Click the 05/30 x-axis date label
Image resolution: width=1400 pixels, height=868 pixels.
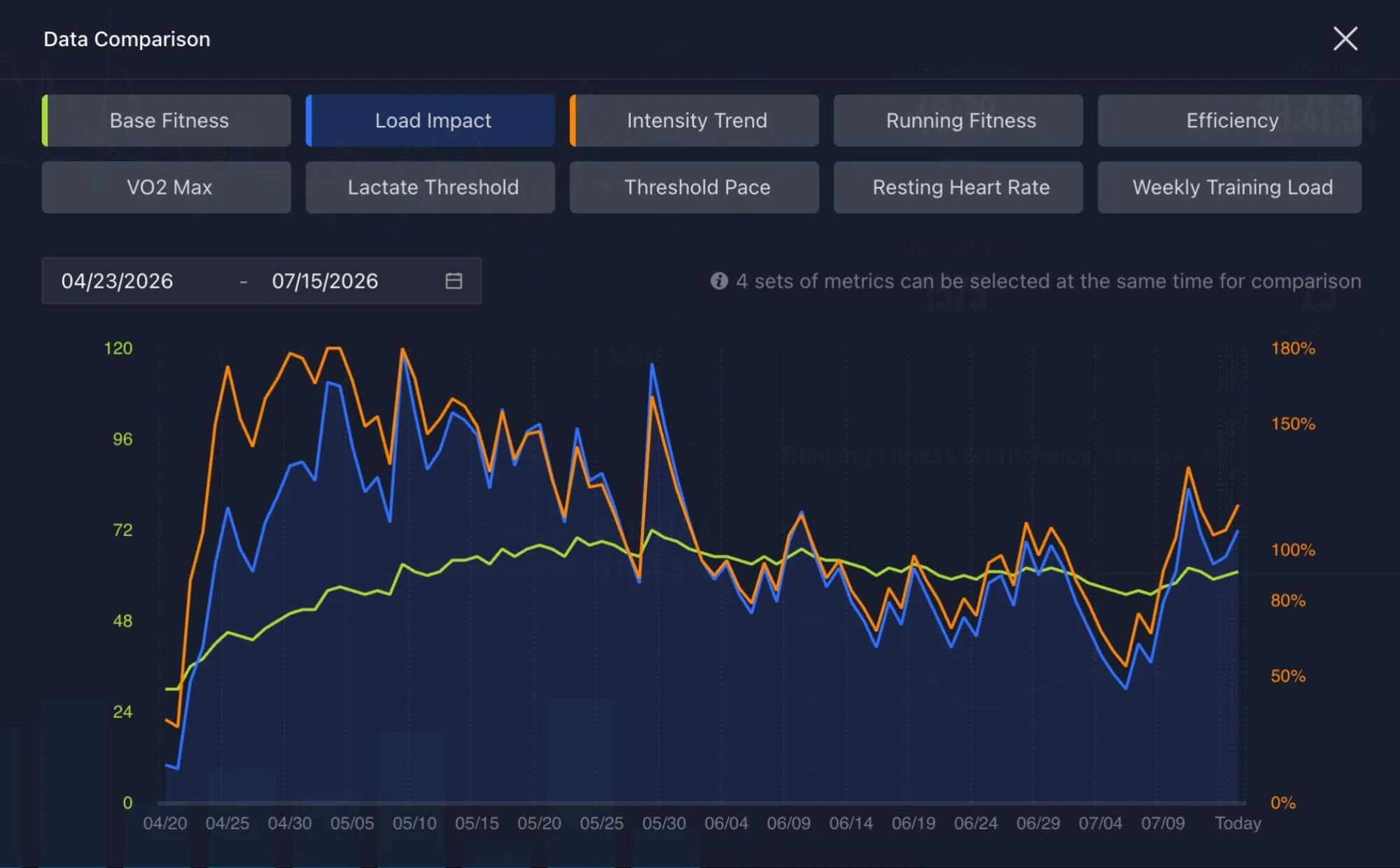[x=664, y=823]
